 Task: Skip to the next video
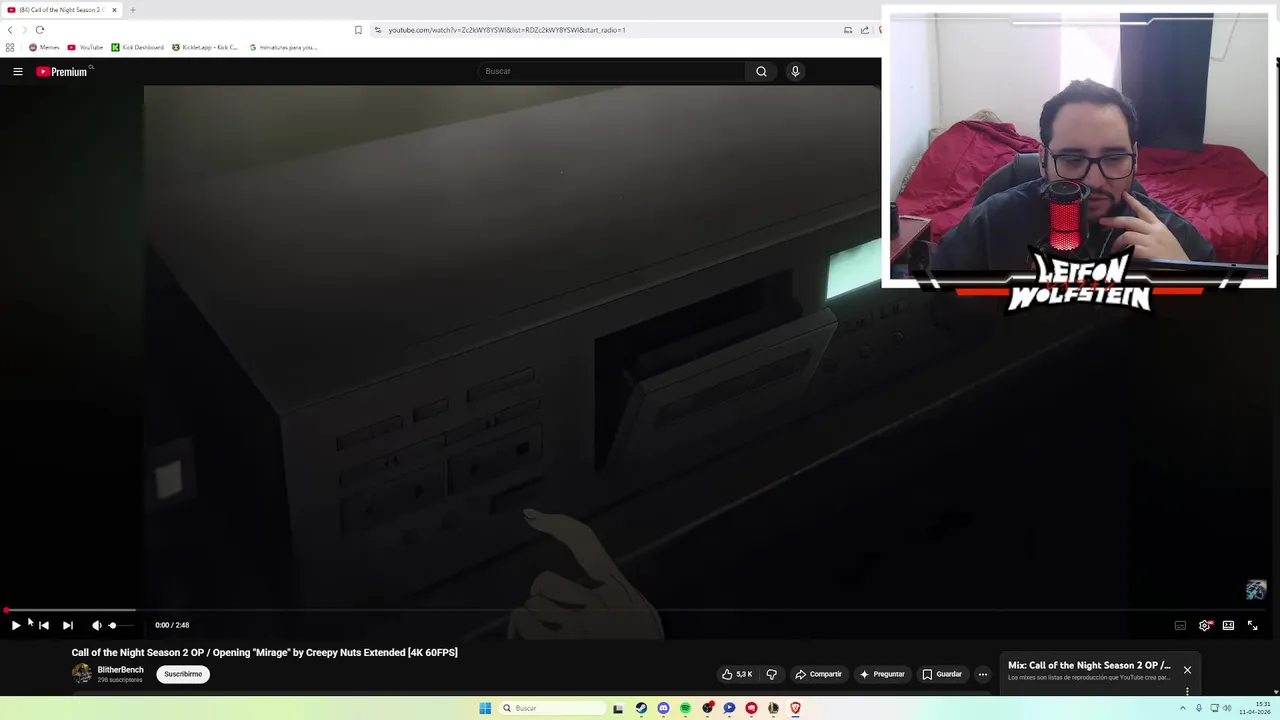point(68,625)
